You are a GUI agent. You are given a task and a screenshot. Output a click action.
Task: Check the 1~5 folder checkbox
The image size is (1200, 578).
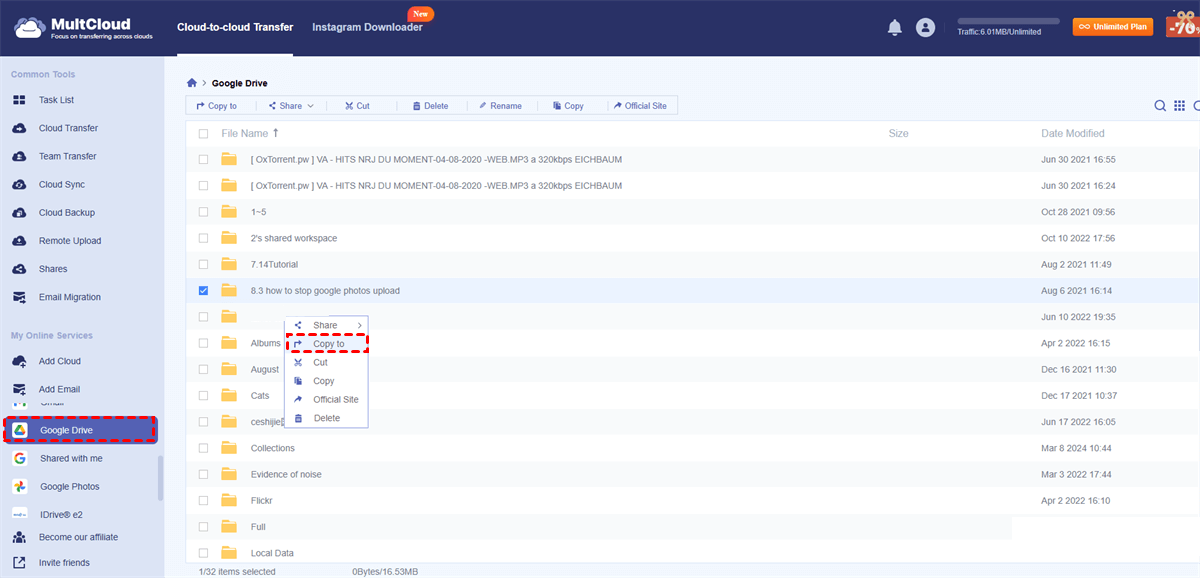click(204, 212)
